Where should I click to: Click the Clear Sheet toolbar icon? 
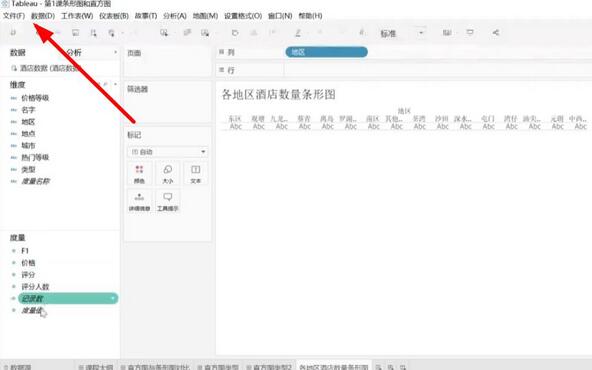coord(205,33)
